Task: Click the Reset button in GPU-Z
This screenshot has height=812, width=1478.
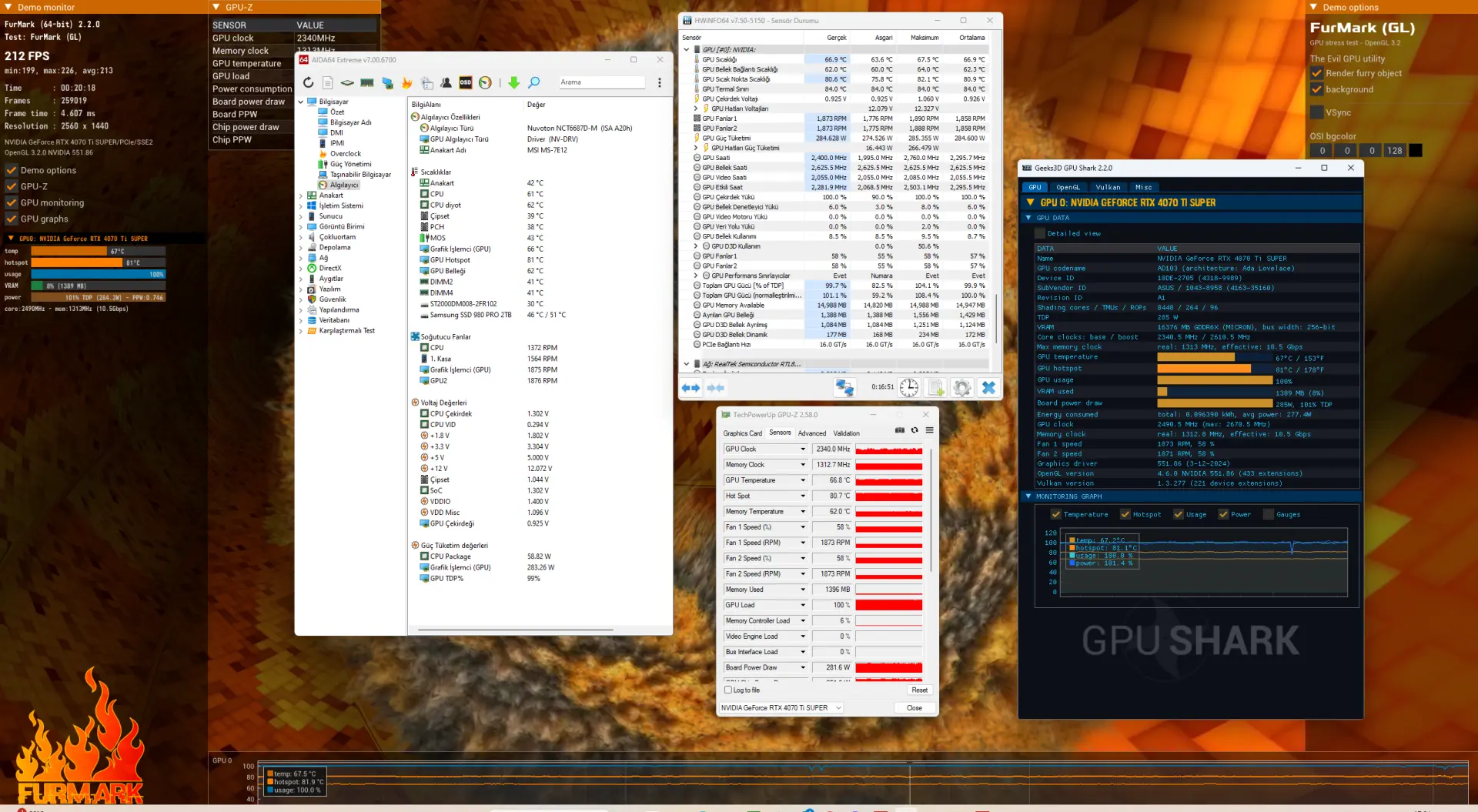Action: click(919, 690)
